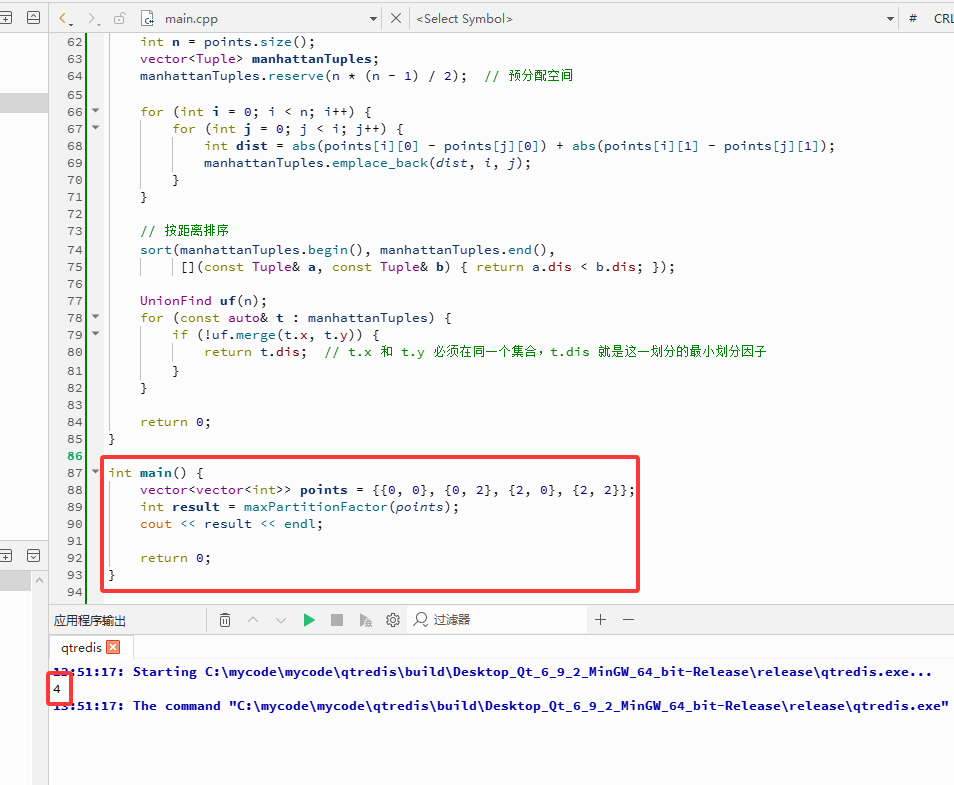Click the output value 4 in output pane

point(57,689)
